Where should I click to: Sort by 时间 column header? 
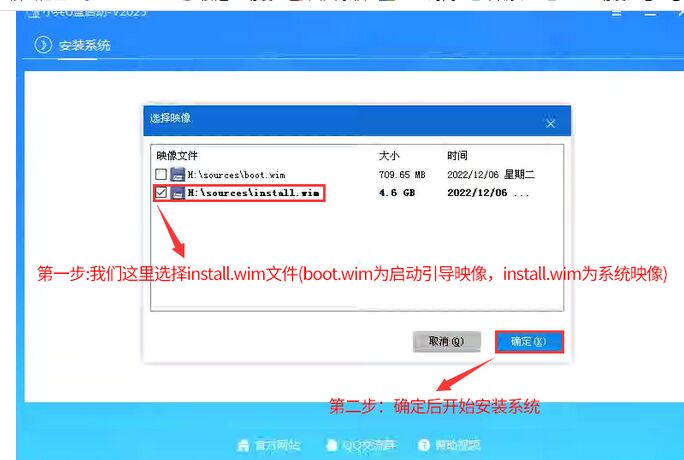(x=457, y=156)
